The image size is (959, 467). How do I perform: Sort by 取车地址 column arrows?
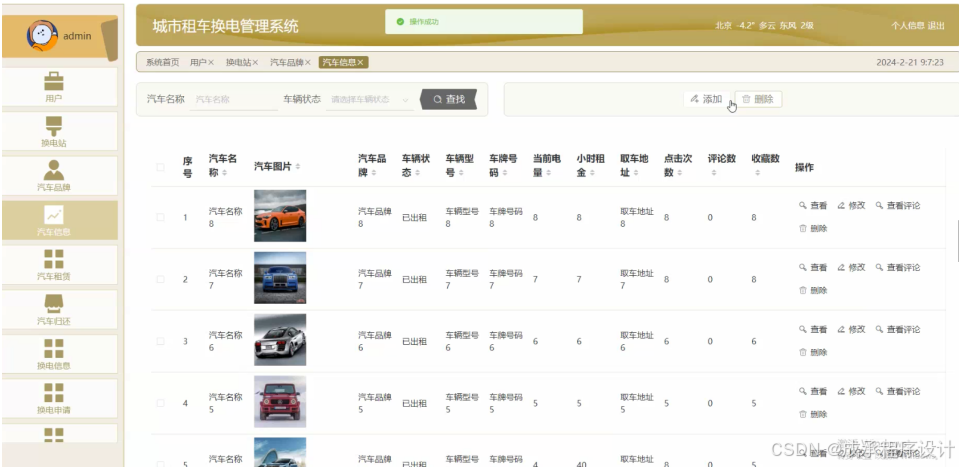[x=636, y=174]
